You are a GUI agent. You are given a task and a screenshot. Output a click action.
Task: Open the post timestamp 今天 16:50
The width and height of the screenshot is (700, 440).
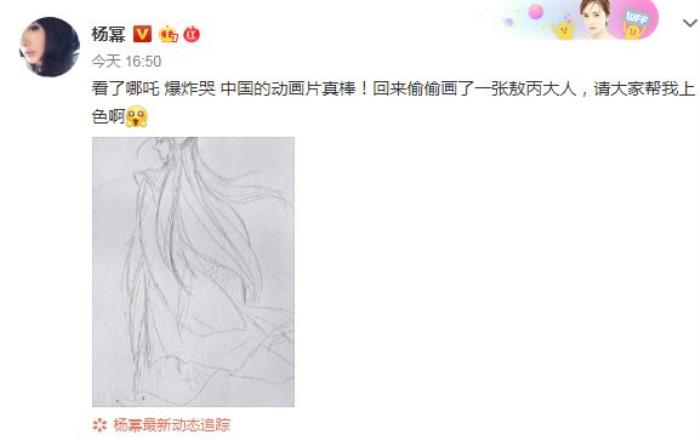126,61
